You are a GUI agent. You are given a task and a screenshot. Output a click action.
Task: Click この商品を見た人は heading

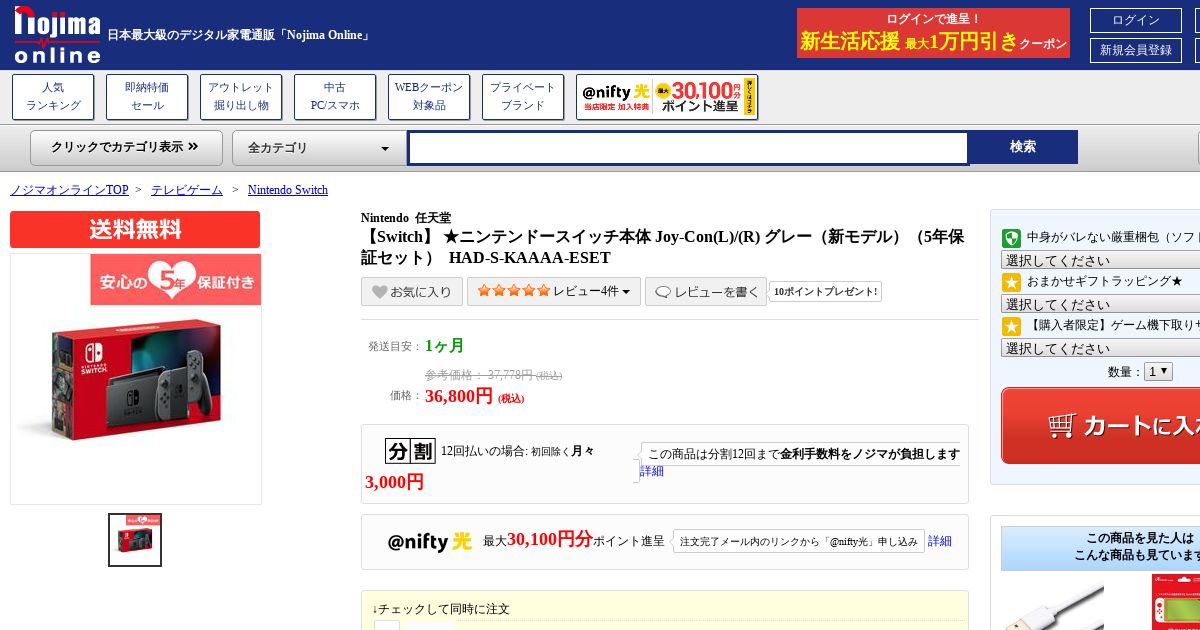point(1140,538)
